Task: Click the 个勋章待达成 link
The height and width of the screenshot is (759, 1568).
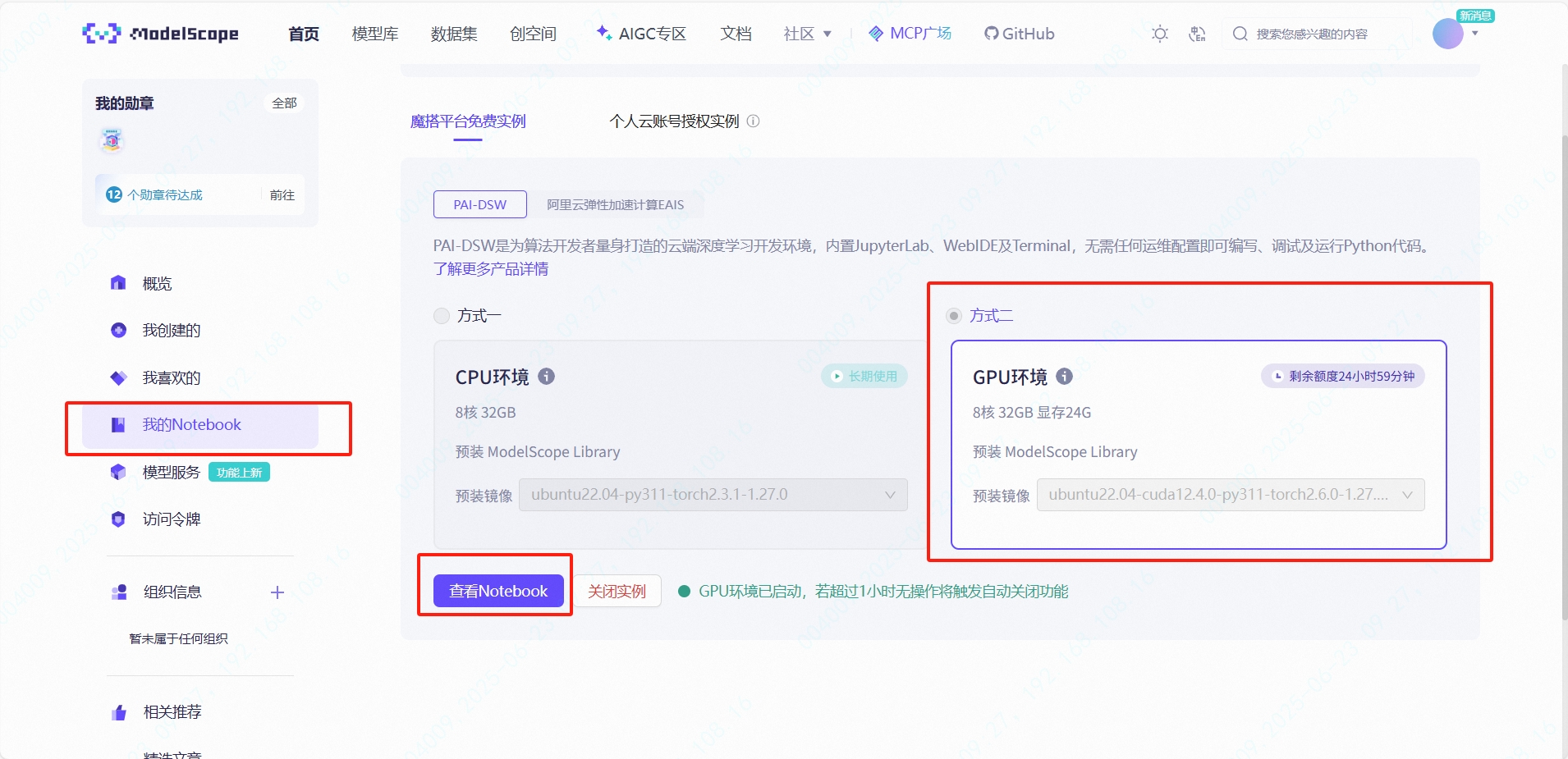Action: (164, 194)
